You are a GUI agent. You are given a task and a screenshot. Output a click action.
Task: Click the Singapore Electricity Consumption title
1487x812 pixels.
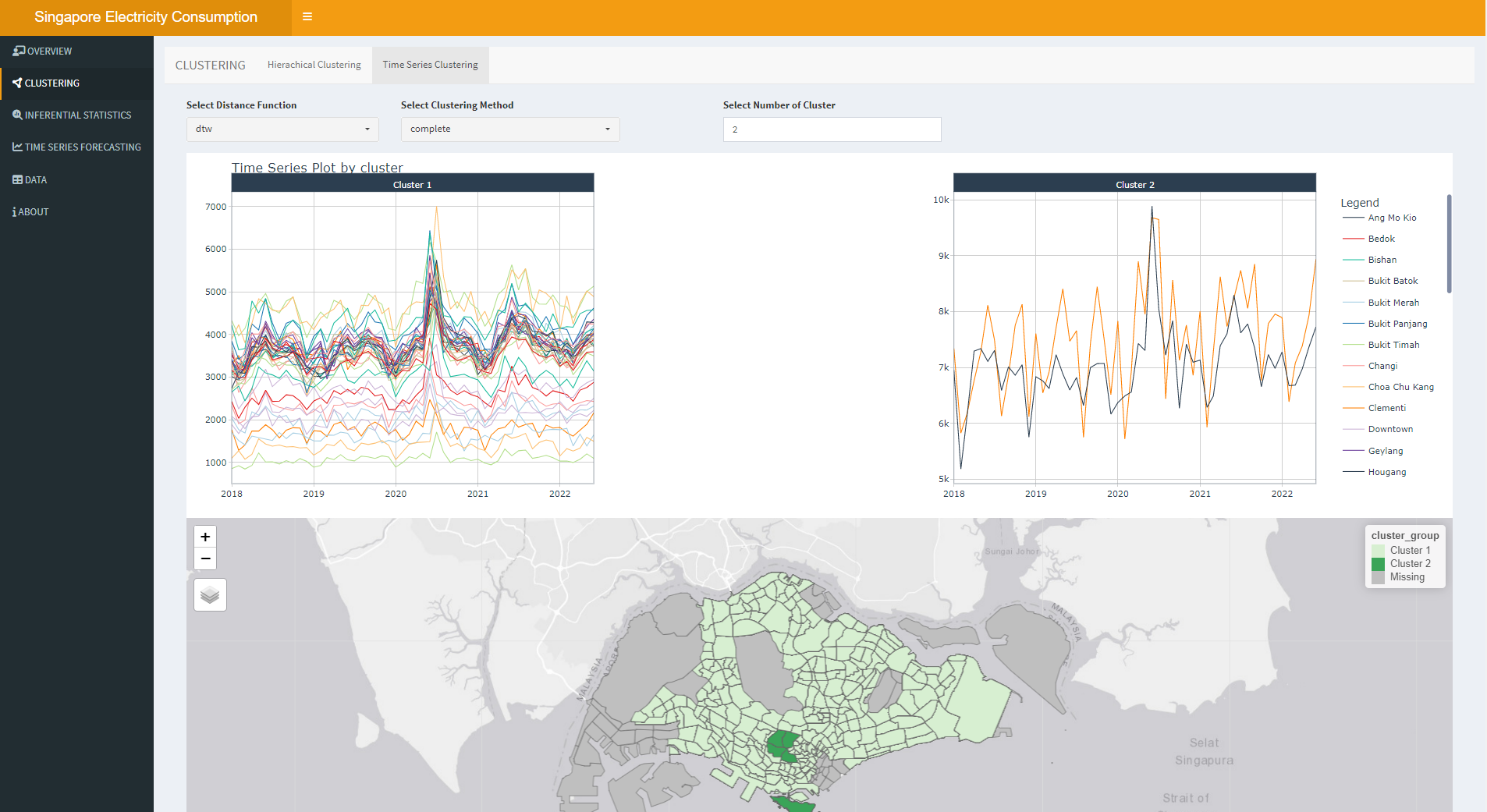click(x=146, y=17)
